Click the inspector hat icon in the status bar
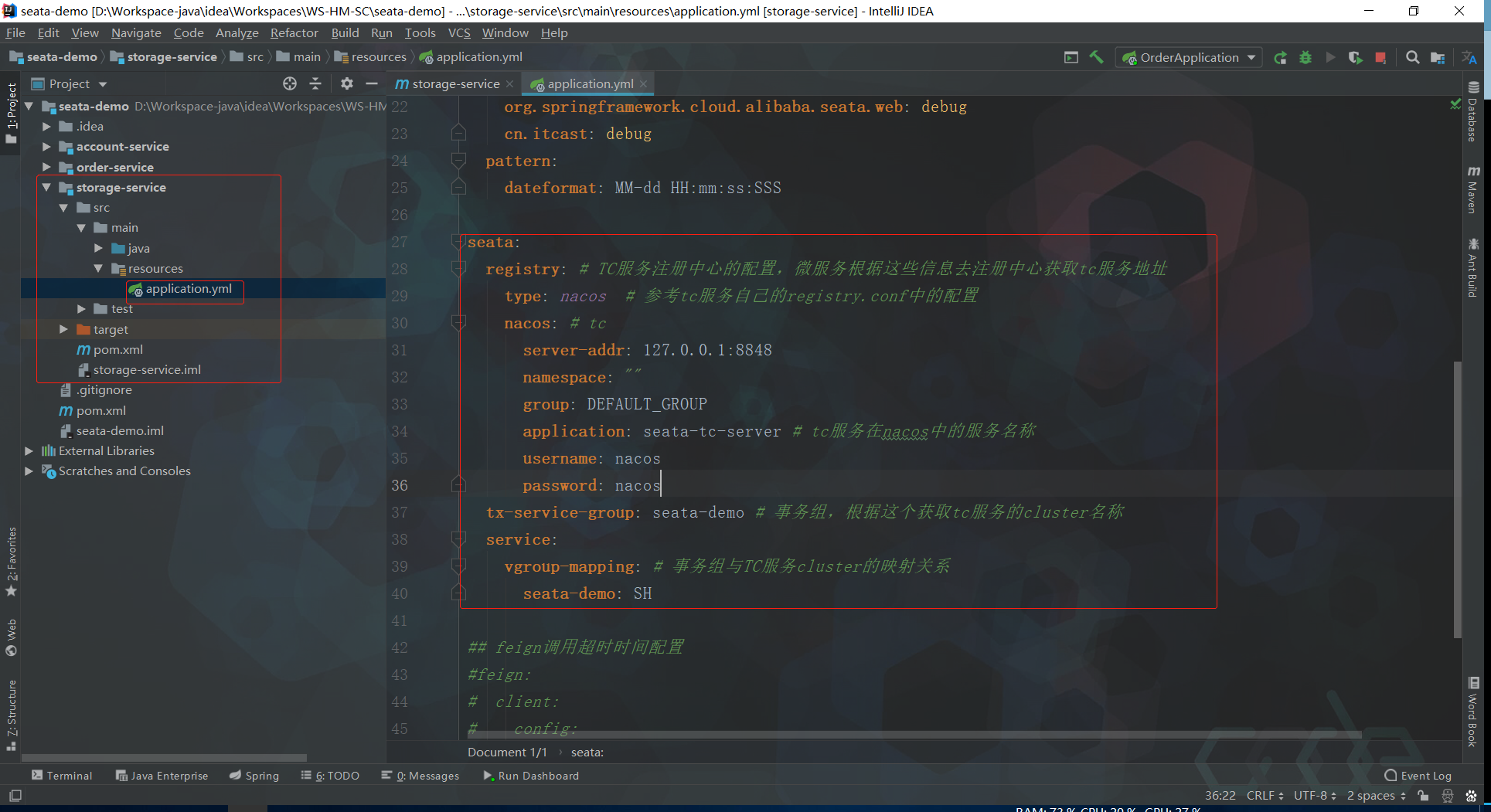The image size is (1491, 812). coord(1448,796)
